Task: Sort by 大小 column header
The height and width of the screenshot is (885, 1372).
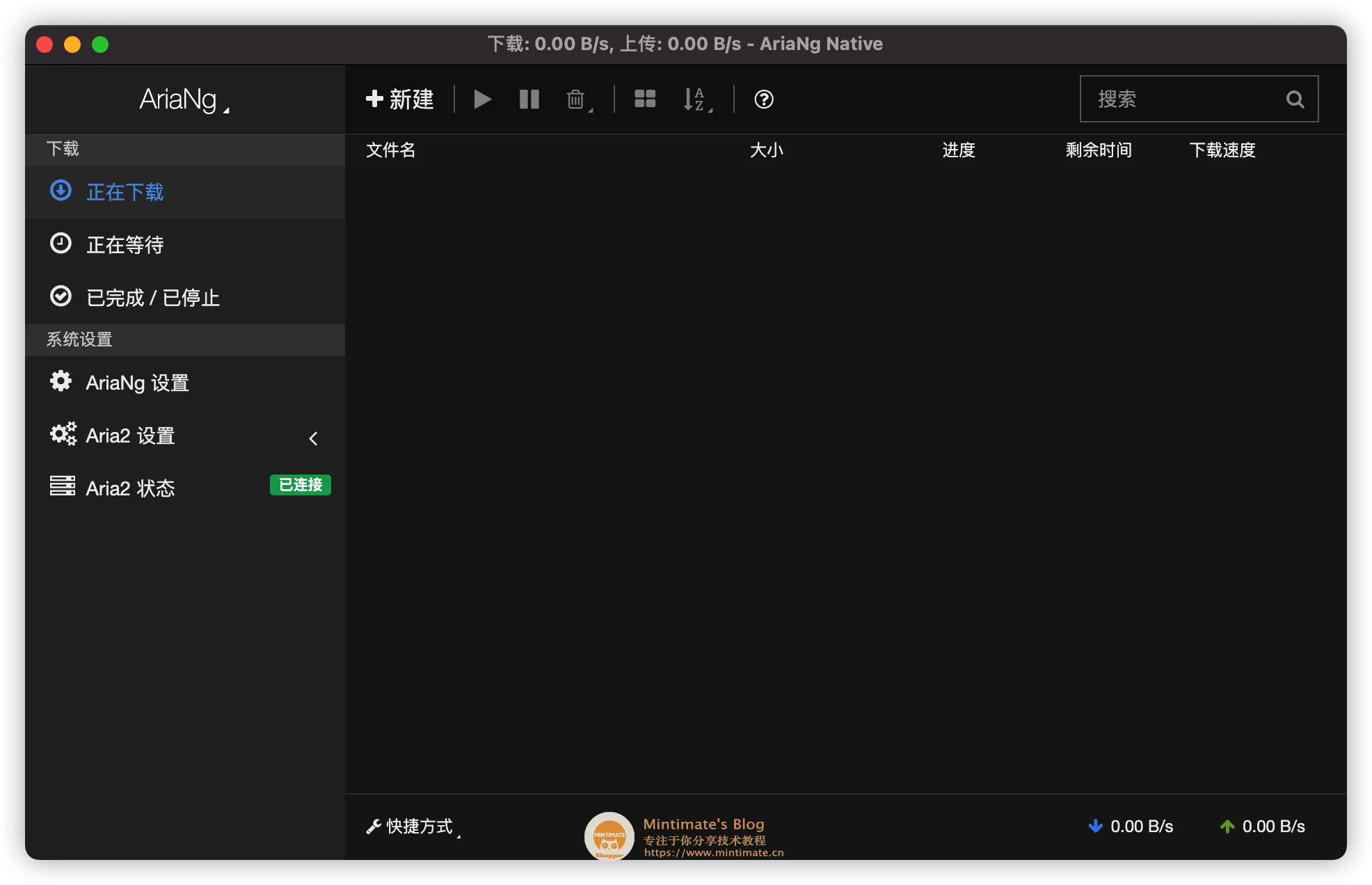Action: 767,150
